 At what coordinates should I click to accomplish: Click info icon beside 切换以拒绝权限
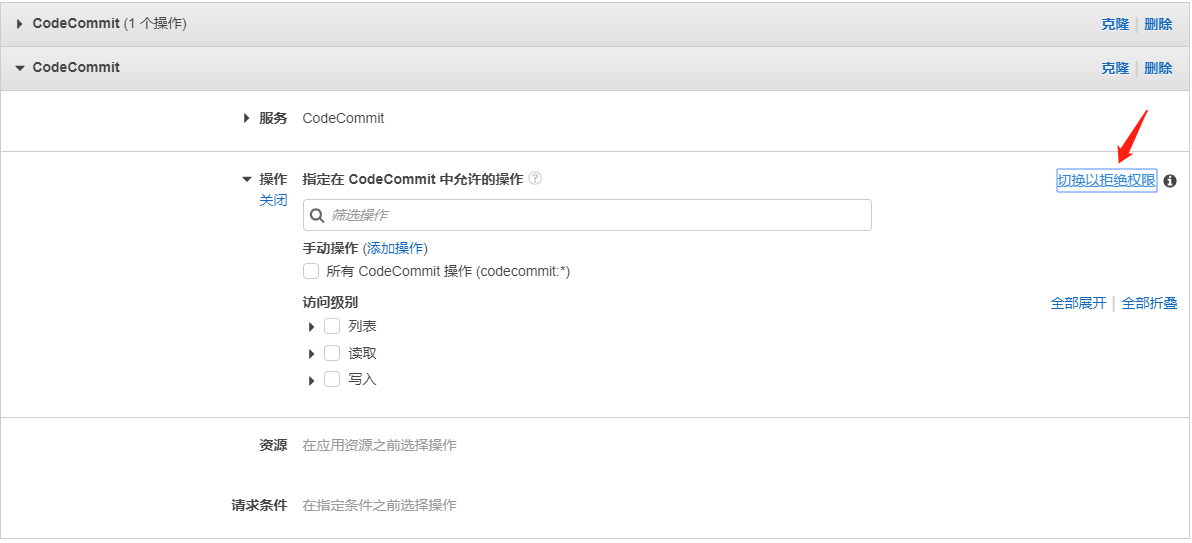(1170, 181)
